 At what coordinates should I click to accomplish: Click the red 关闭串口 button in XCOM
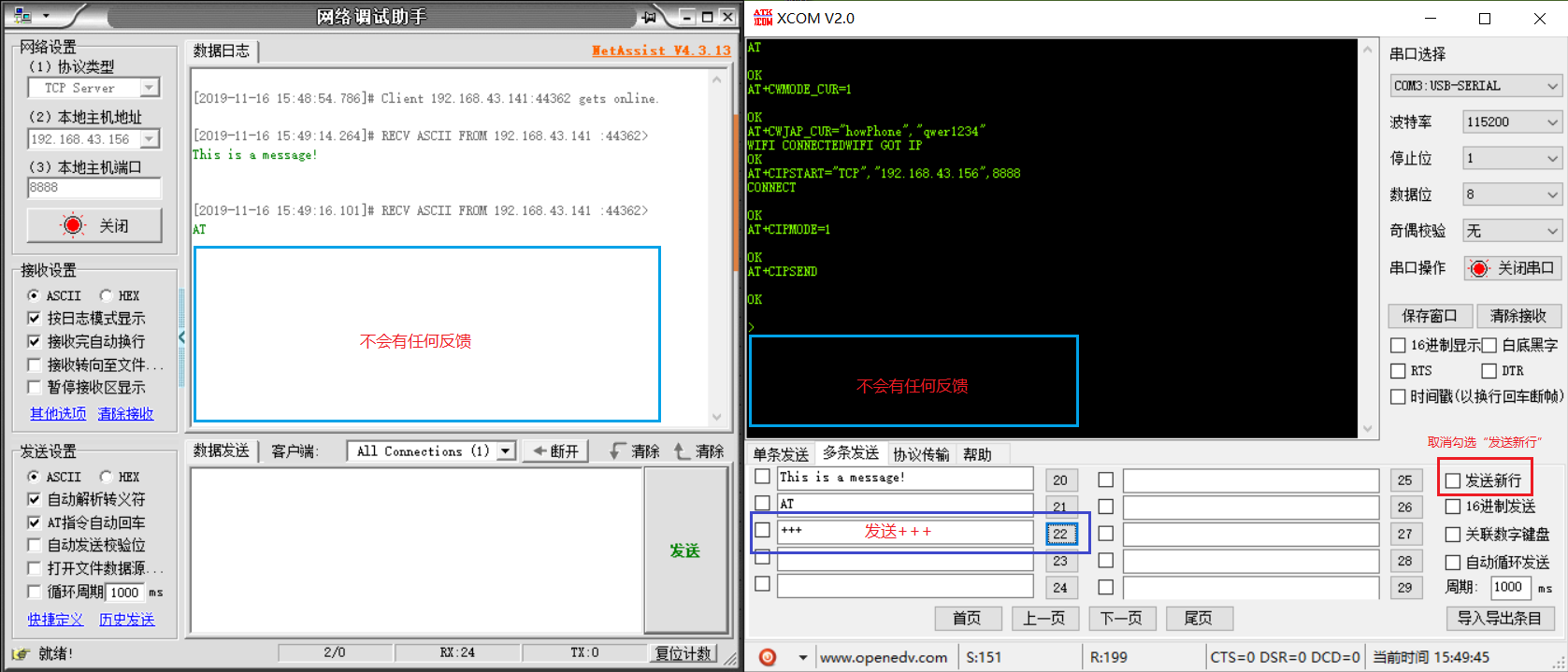click(x=1512, y=268)
